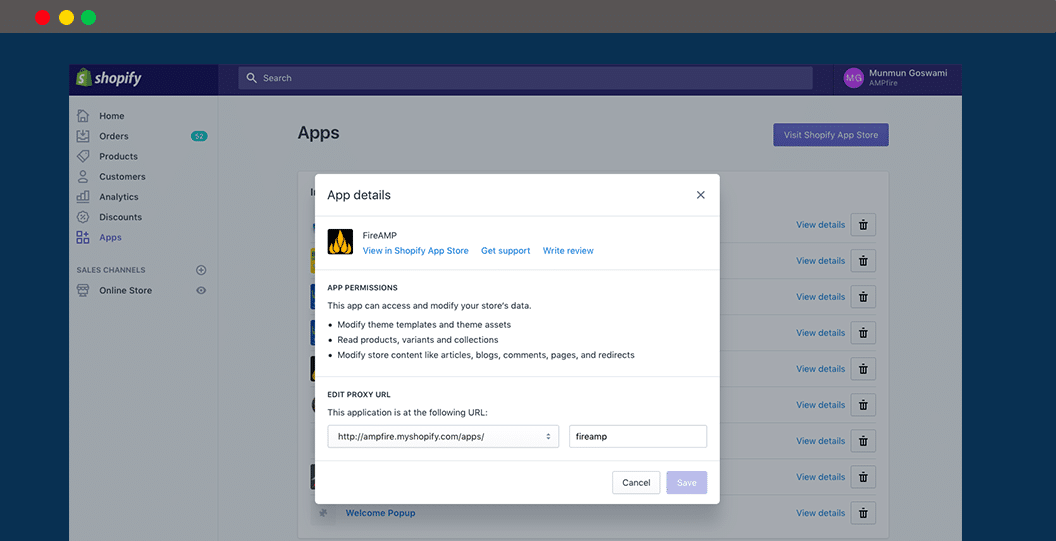Click the Products tag icon

point(83,156)
